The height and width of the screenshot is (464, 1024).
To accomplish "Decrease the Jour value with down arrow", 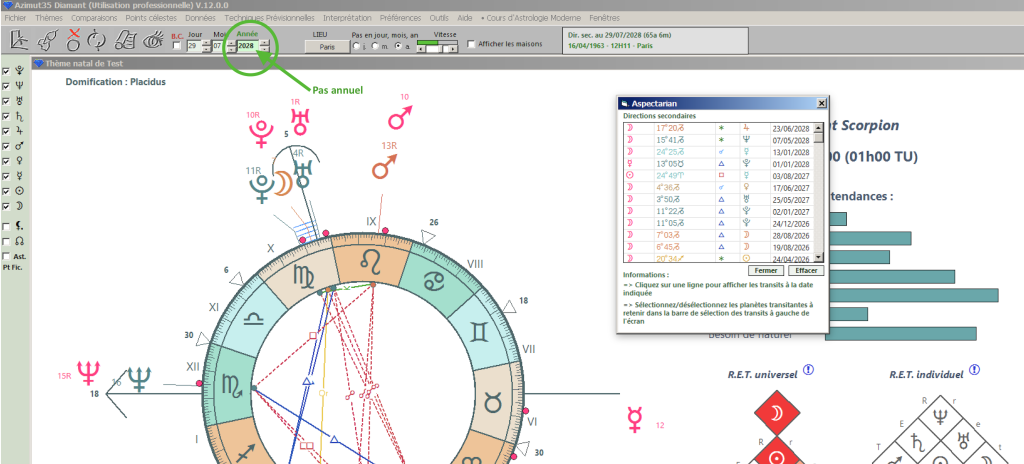I will click(206, 49).
